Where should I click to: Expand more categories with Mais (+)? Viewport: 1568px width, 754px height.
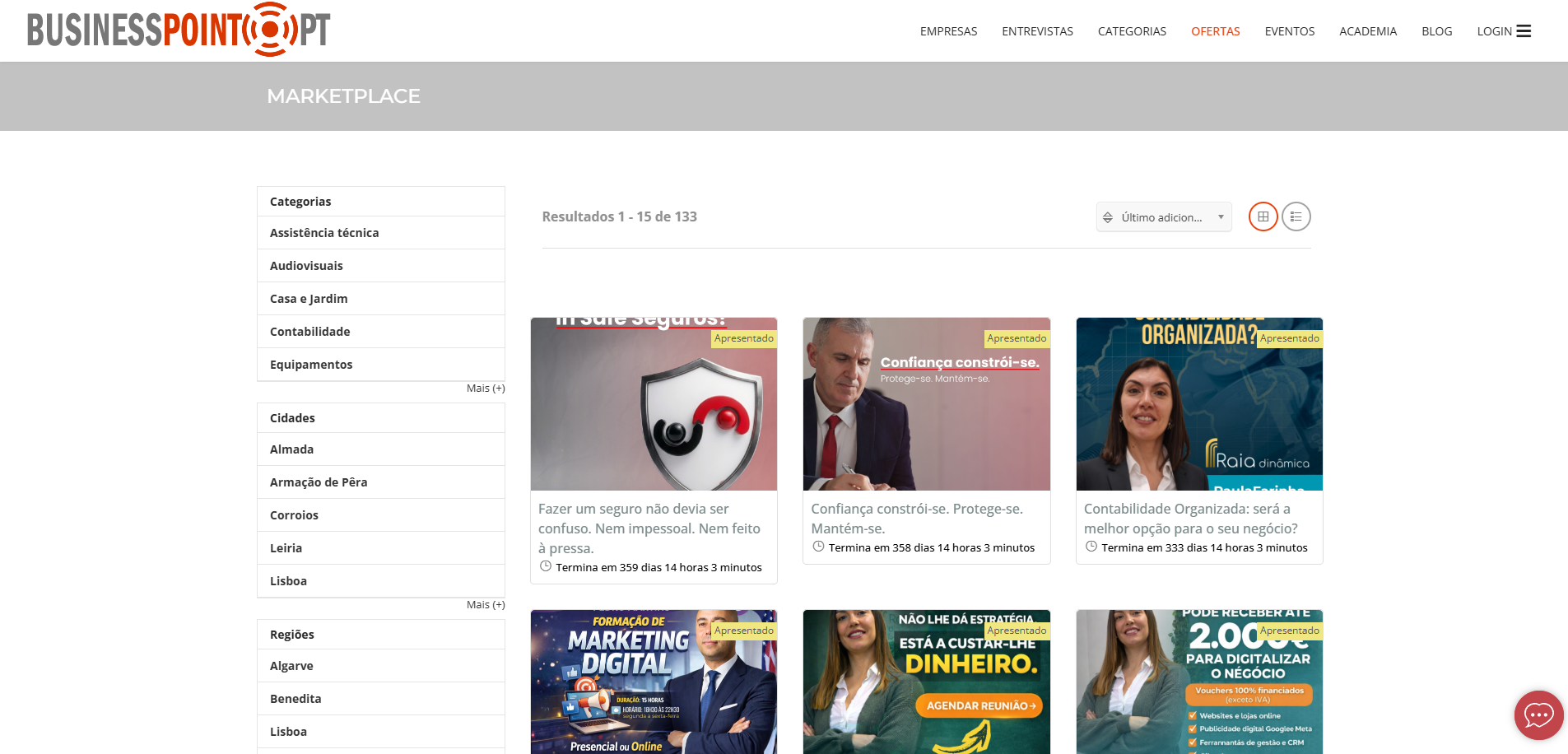[x=485, y=389]
